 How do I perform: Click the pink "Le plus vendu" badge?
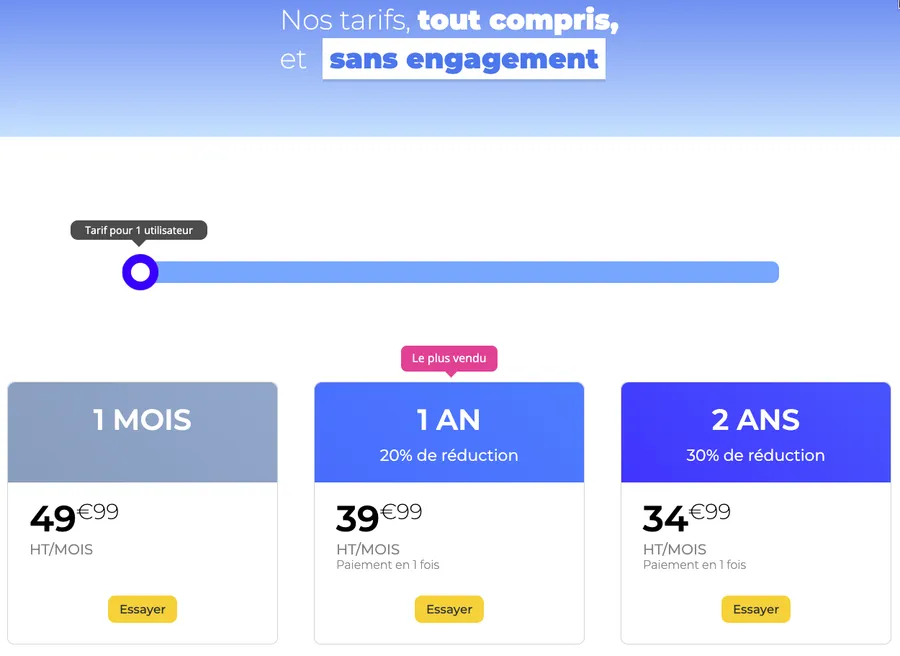point(449,358)
